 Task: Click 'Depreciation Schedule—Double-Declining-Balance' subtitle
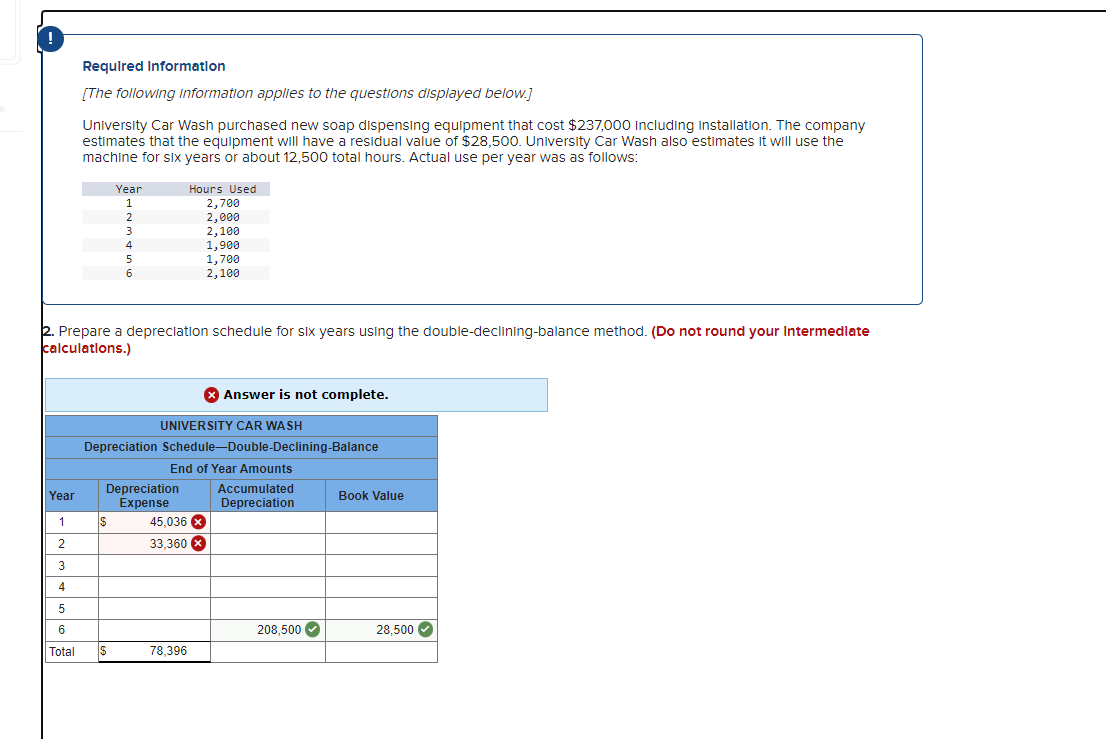231,447
